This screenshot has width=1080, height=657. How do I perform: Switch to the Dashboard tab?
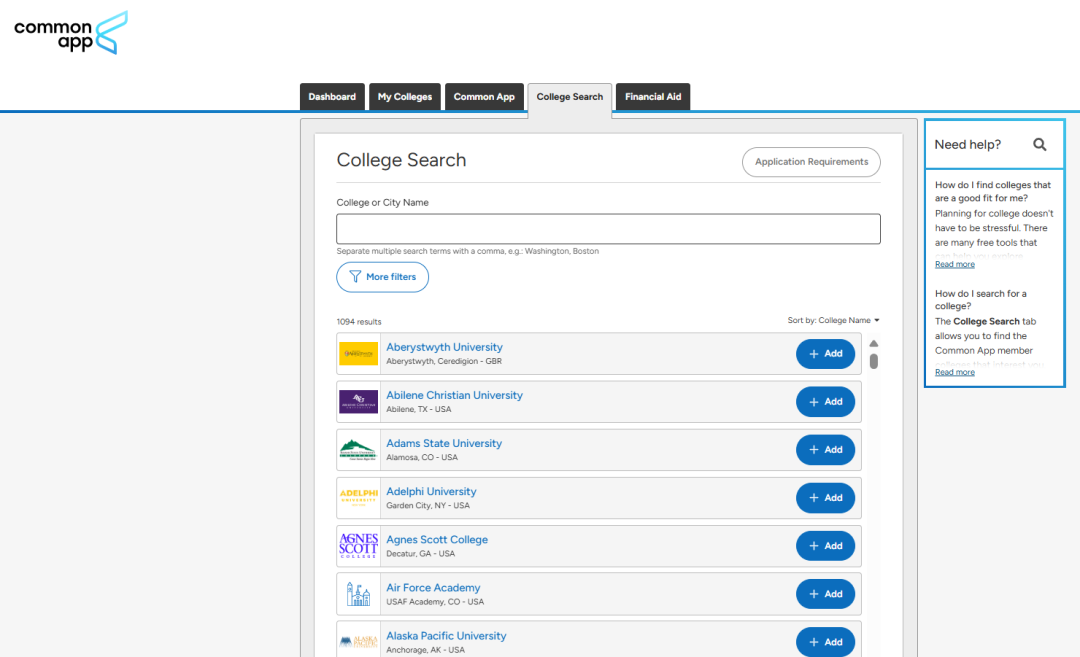pyautogui.click(x=332, y=97)
